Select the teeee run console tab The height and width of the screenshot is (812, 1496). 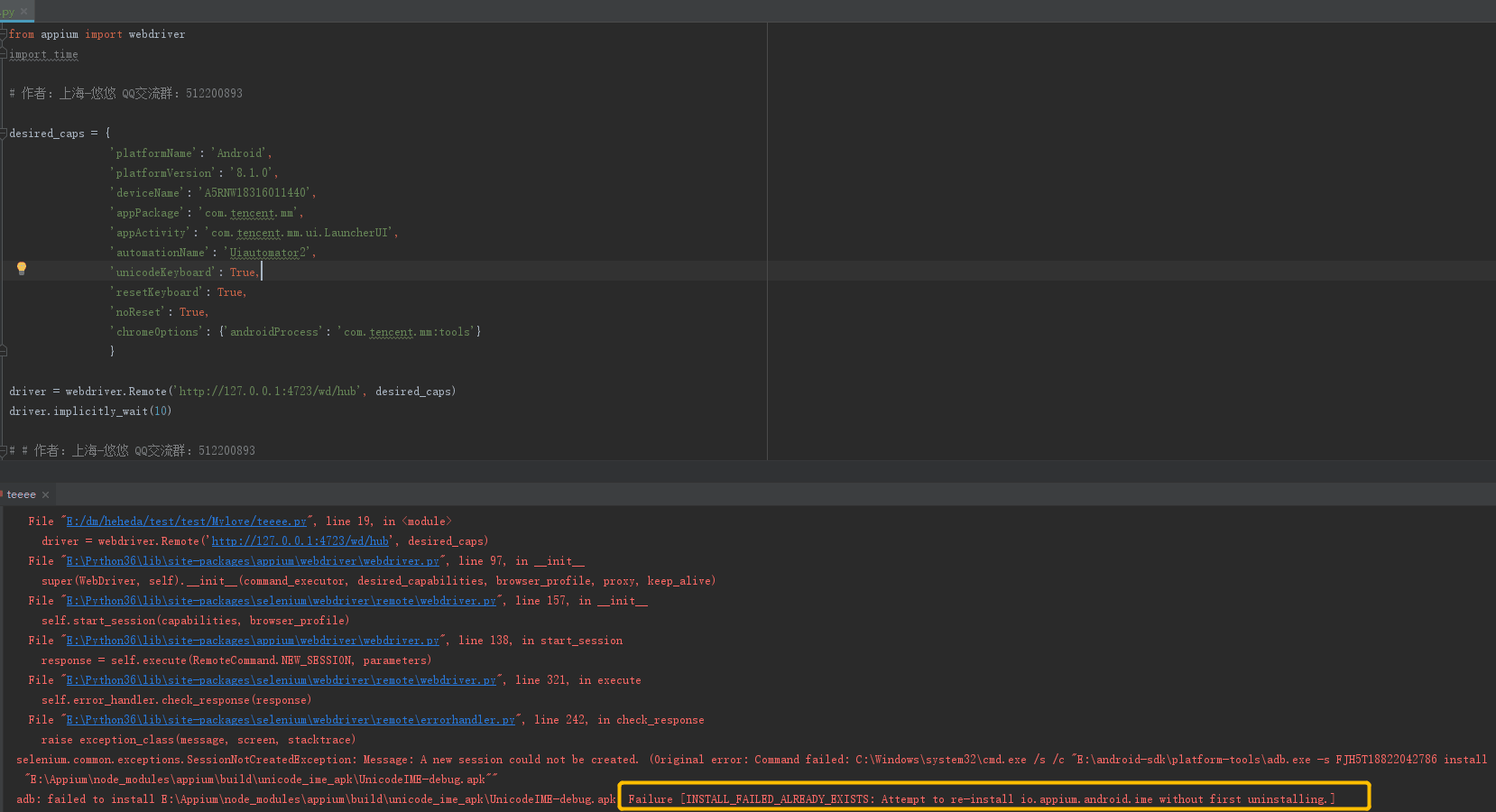[20, 494]
